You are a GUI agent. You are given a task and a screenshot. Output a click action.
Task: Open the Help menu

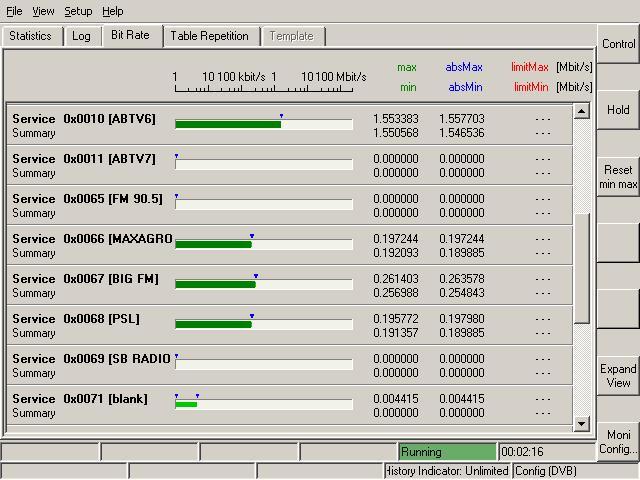113,11
